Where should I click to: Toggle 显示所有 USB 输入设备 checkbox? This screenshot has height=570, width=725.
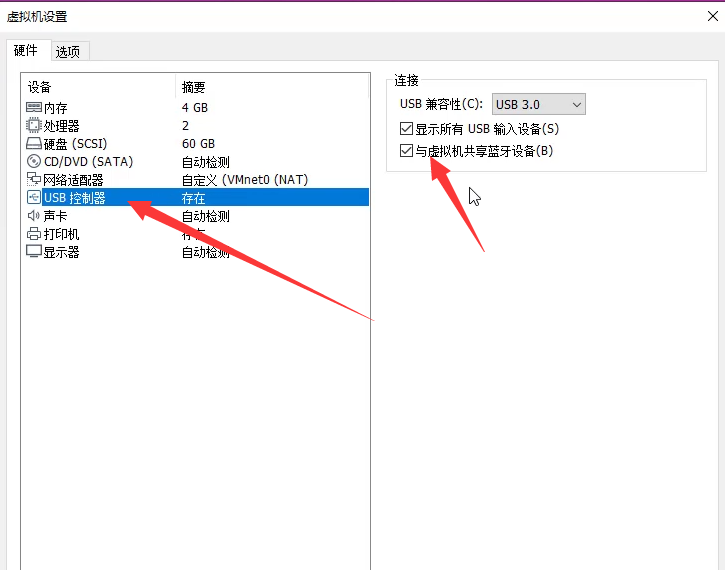point(406,129)
